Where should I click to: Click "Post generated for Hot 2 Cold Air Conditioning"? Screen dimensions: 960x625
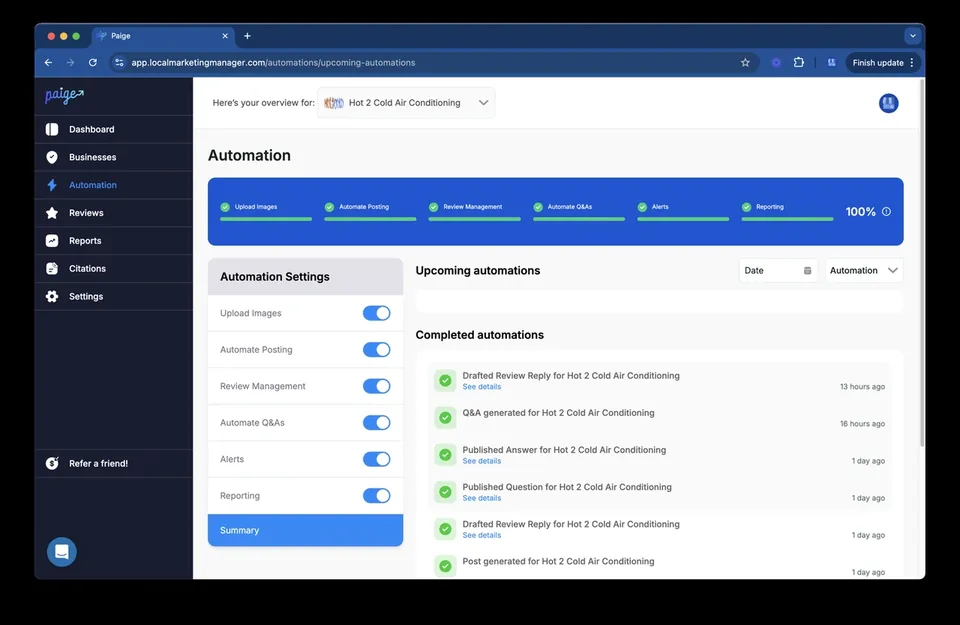click(558, 561)
